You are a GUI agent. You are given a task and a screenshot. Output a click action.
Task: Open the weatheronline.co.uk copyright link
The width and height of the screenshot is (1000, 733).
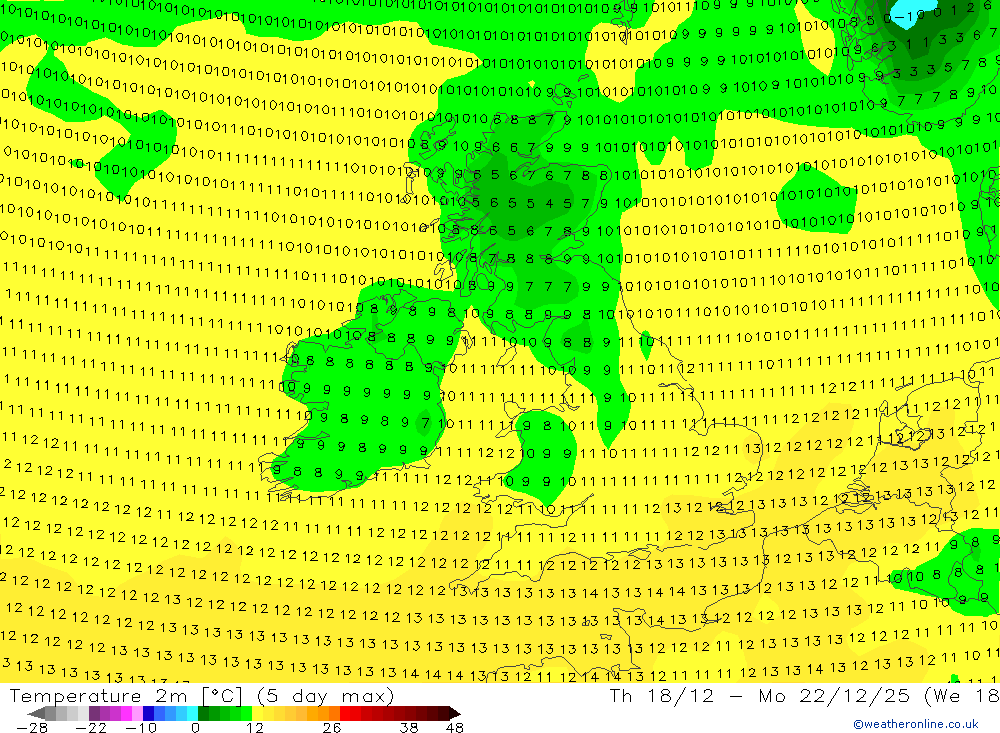(x=916, y=724)
